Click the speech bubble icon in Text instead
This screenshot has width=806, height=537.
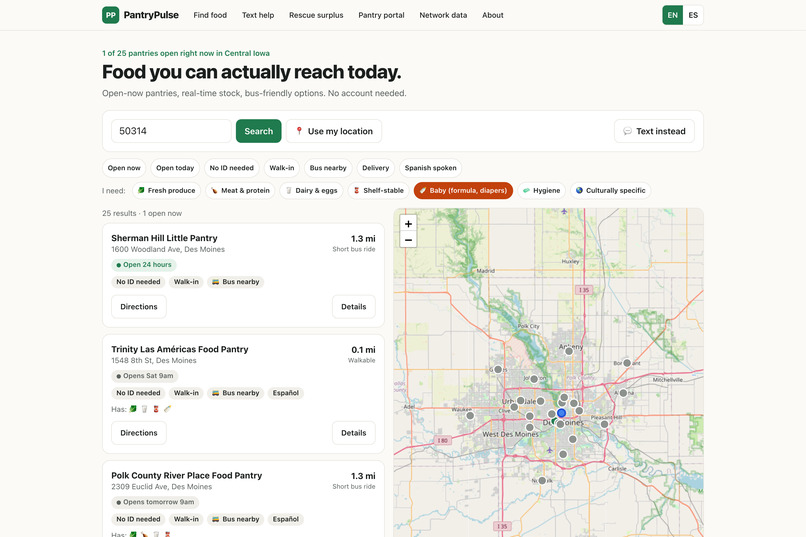(628, 131)
